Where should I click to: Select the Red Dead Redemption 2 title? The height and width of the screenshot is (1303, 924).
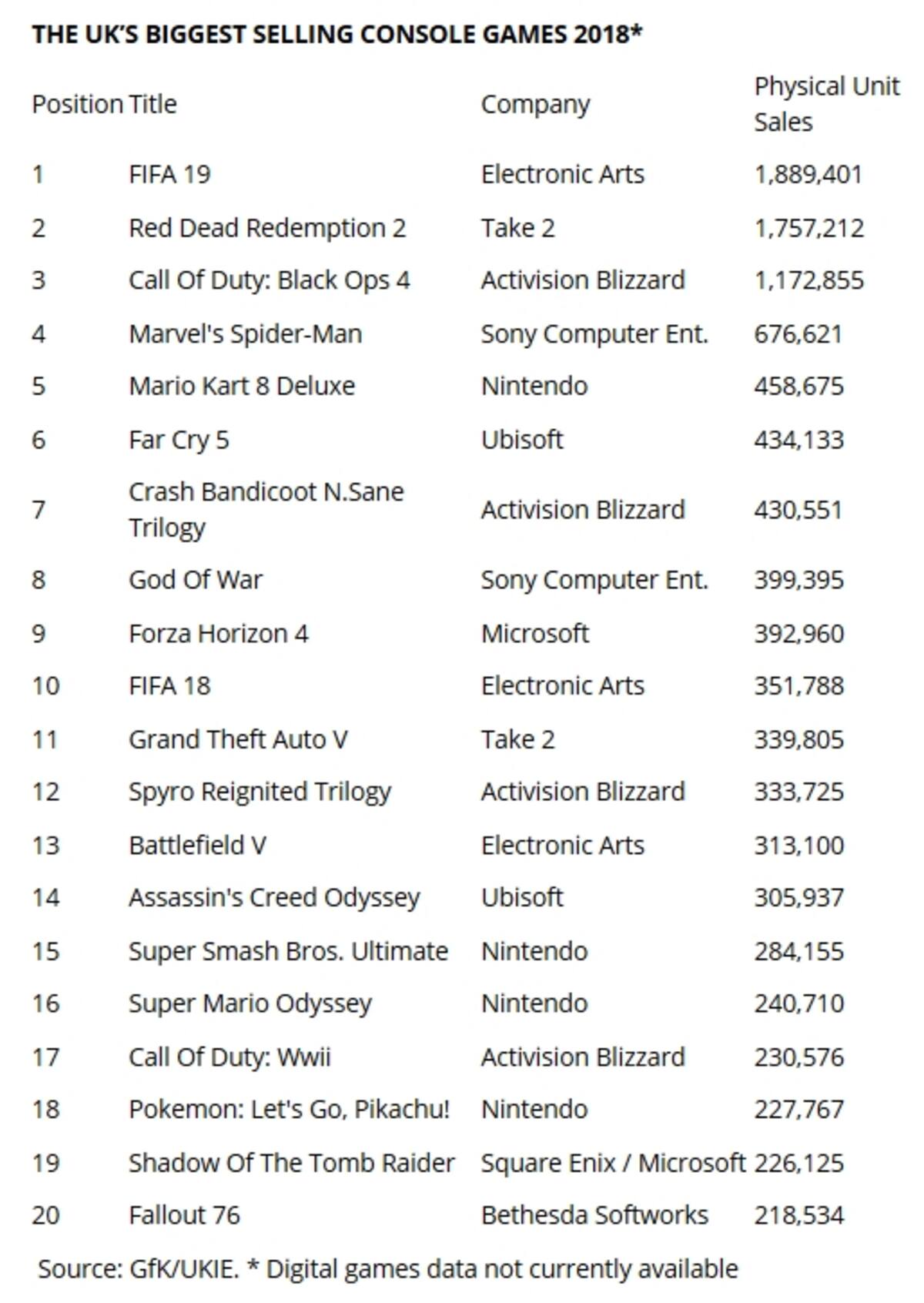click(x=267, y=228)
